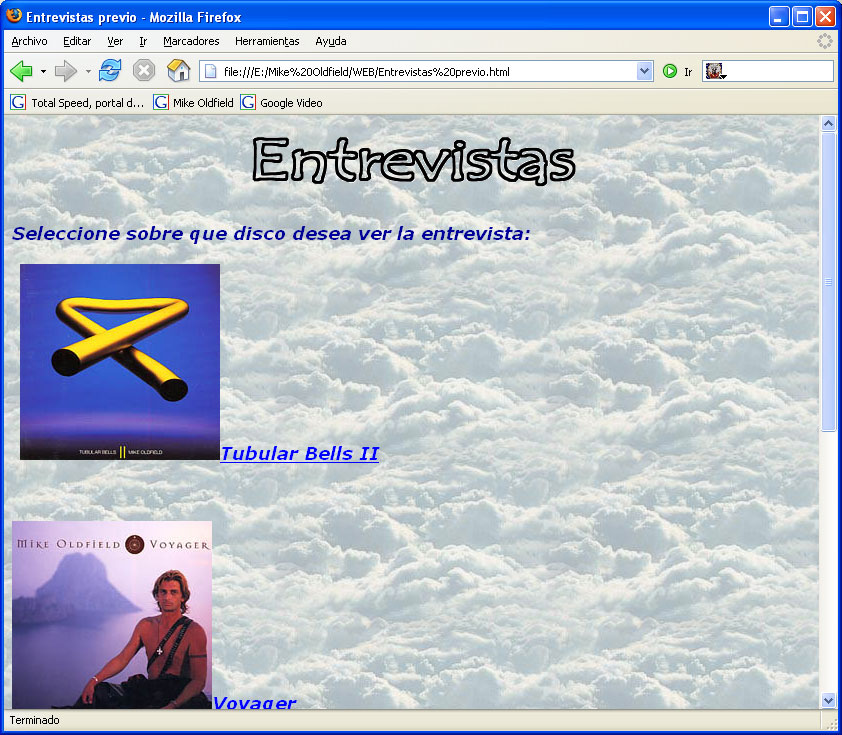Open the Mike Oldfield bookmark
The width and height of the screenshot is (842, 735).
click(193, 103)
